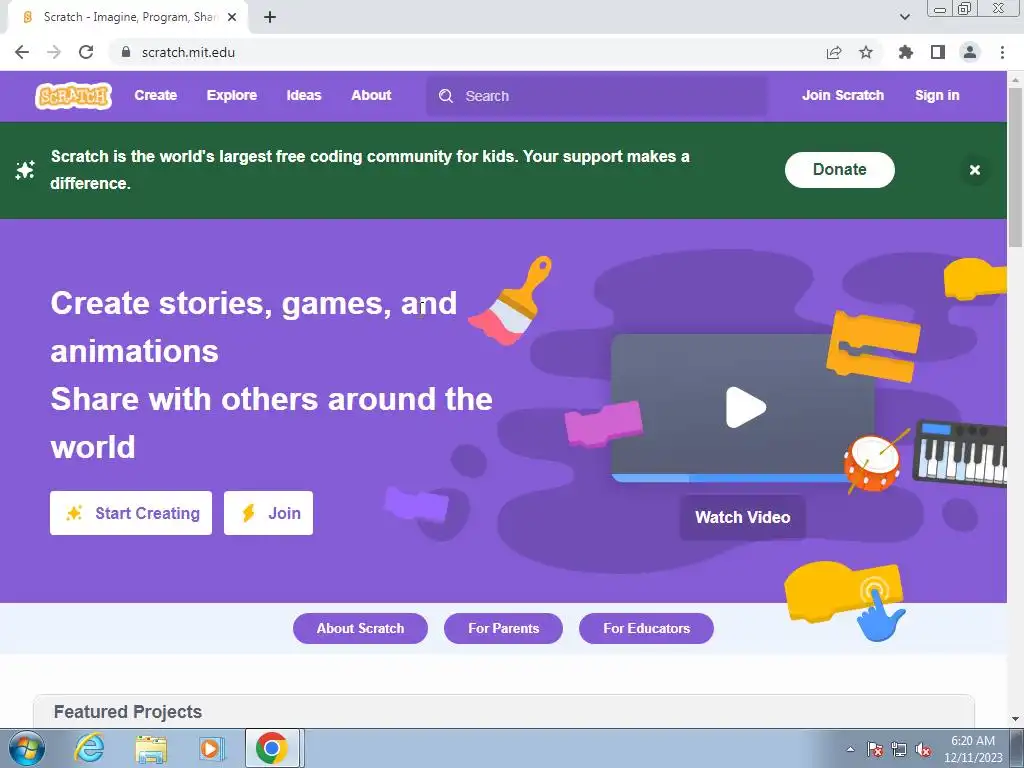1024x768 pixels.
Task: Click the Scratch logo in the navbar
Action: coord(73,96)
